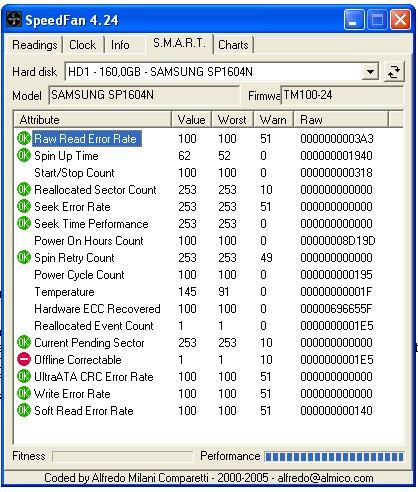Click the Fitness progress bar
418x492 pixels.
pyautogui.click(x=122, y=456)
